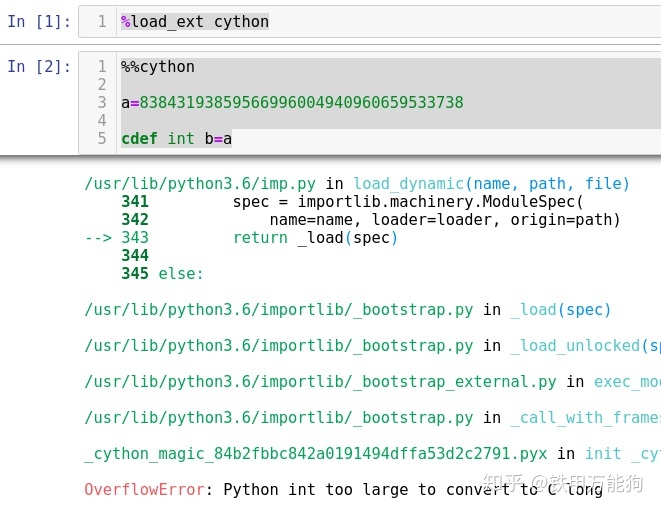This screenshot has width=661, height=512.
Task: Click the In [2] cell prompt
Action: click(x=39, y=67)
